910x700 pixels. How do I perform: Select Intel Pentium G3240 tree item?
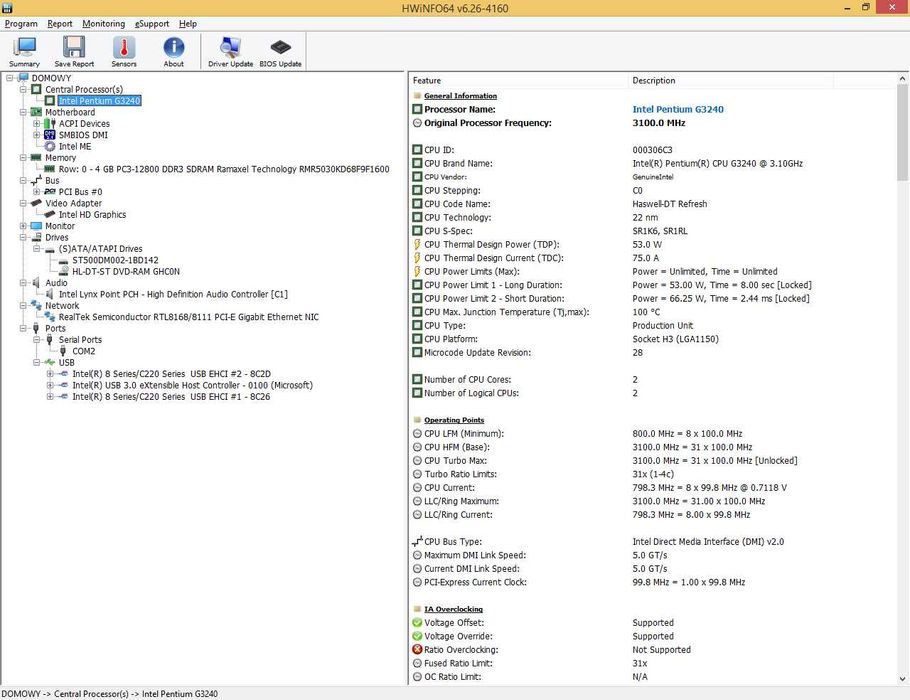[99, 100]
